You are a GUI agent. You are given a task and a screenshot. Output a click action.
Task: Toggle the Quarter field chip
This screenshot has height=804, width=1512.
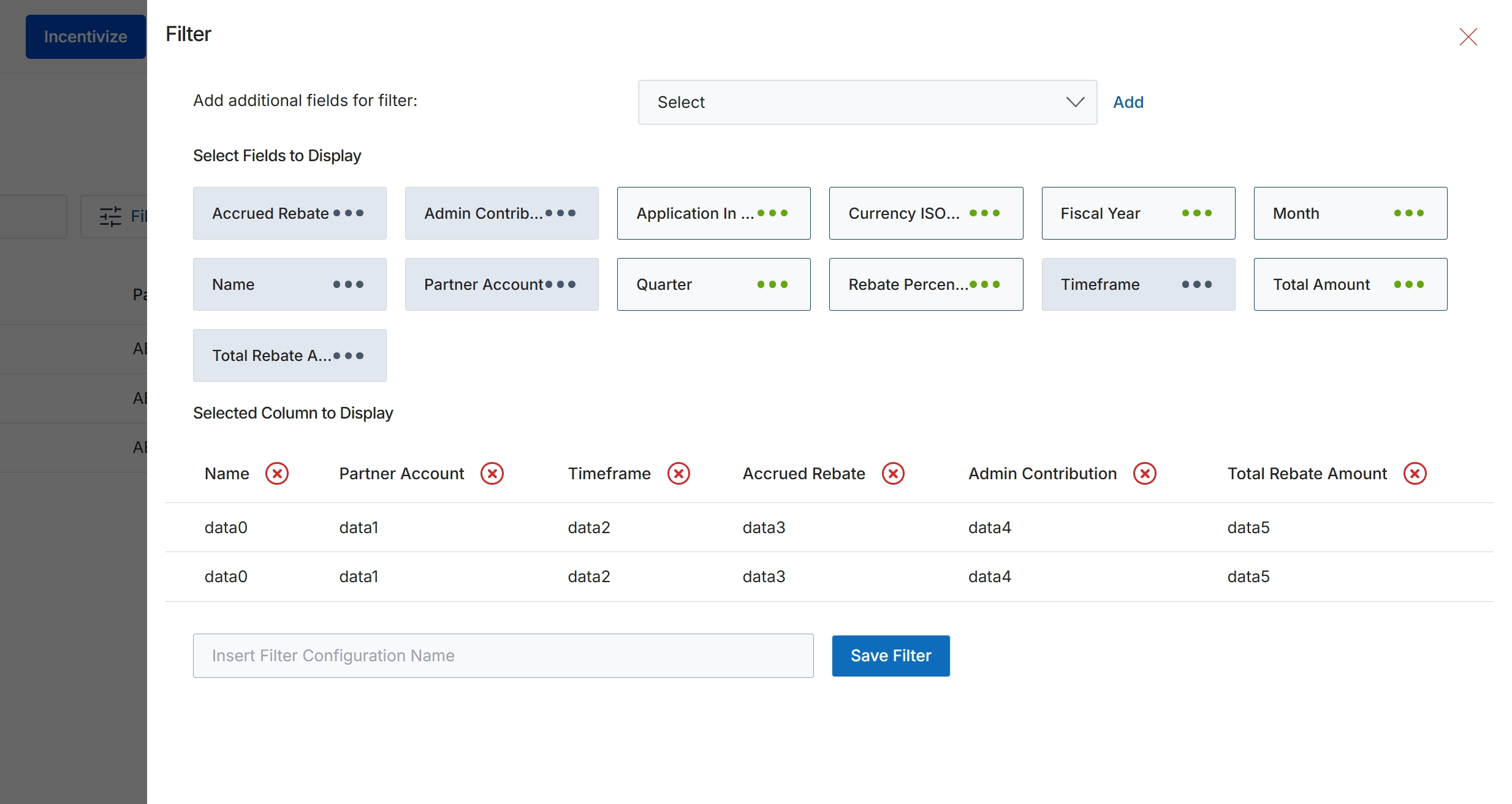[x=714, y=284]
